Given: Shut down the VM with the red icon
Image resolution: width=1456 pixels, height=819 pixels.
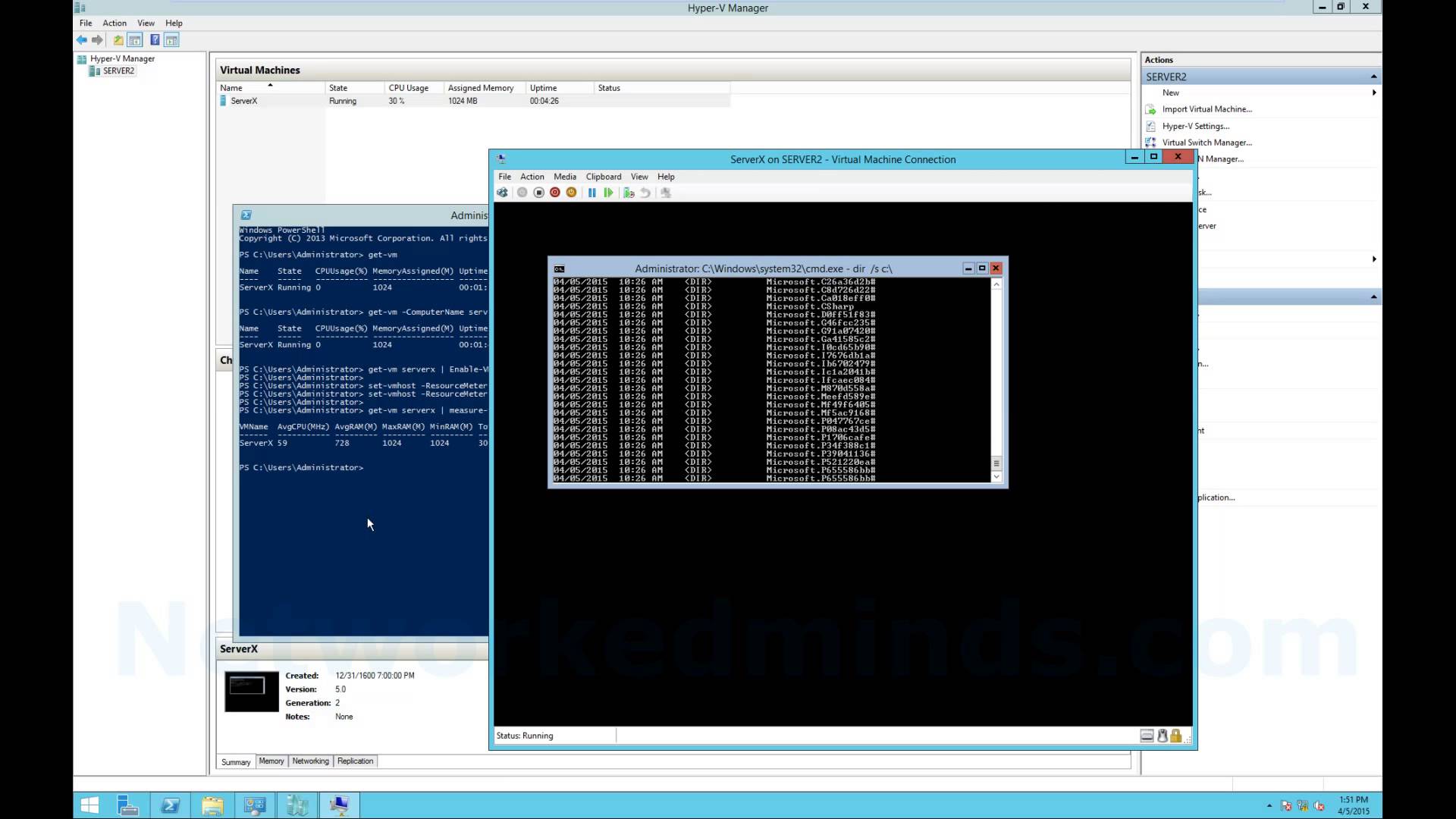Looking at the screenshot, I should pos(555,193).
